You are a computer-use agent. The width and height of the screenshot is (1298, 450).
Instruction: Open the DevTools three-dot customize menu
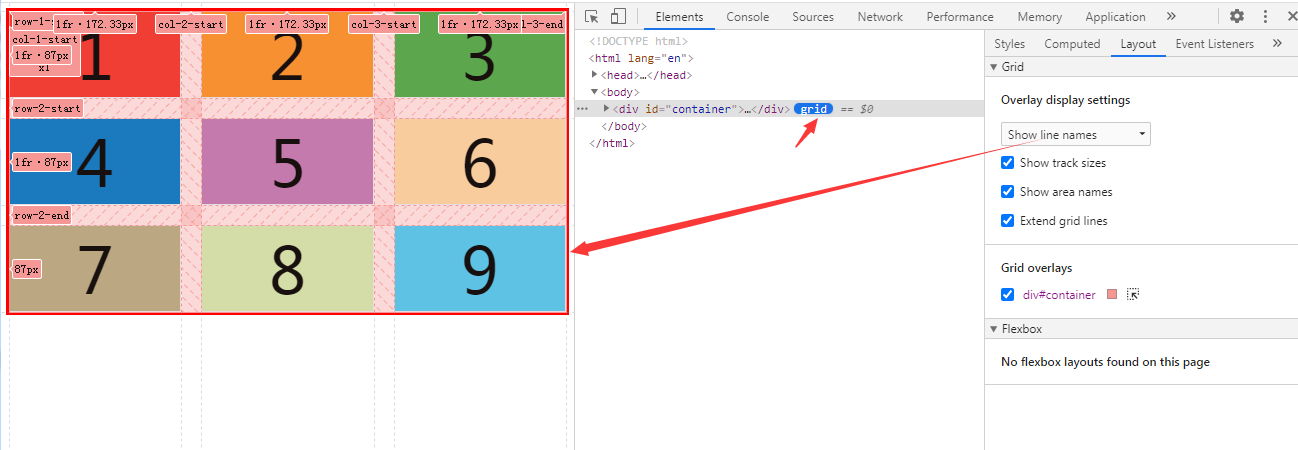1267,16
